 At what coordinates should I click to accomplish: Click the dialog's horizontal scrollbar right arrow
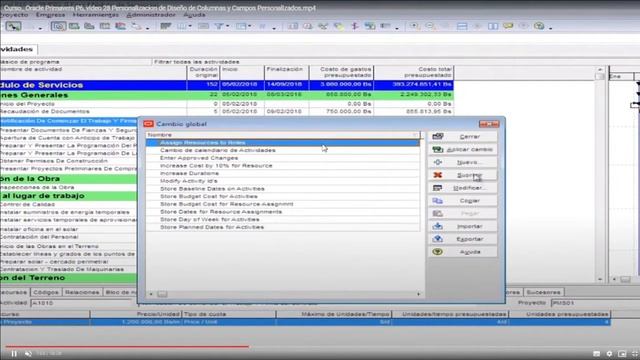click(x=418, y=294)
